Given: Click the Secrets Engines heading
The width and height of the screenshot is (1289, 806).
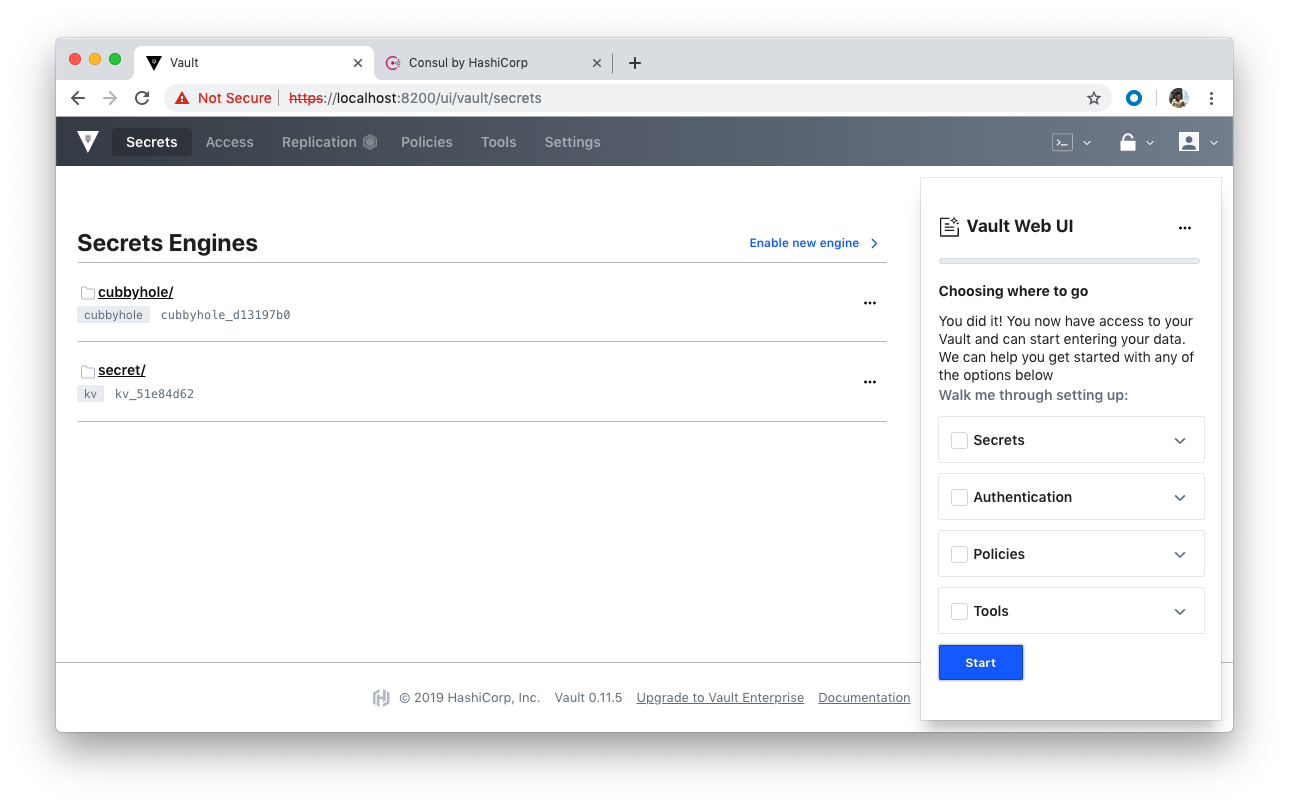Looking at the screenshot, I should pyautogui.click(x=168, y=243).
